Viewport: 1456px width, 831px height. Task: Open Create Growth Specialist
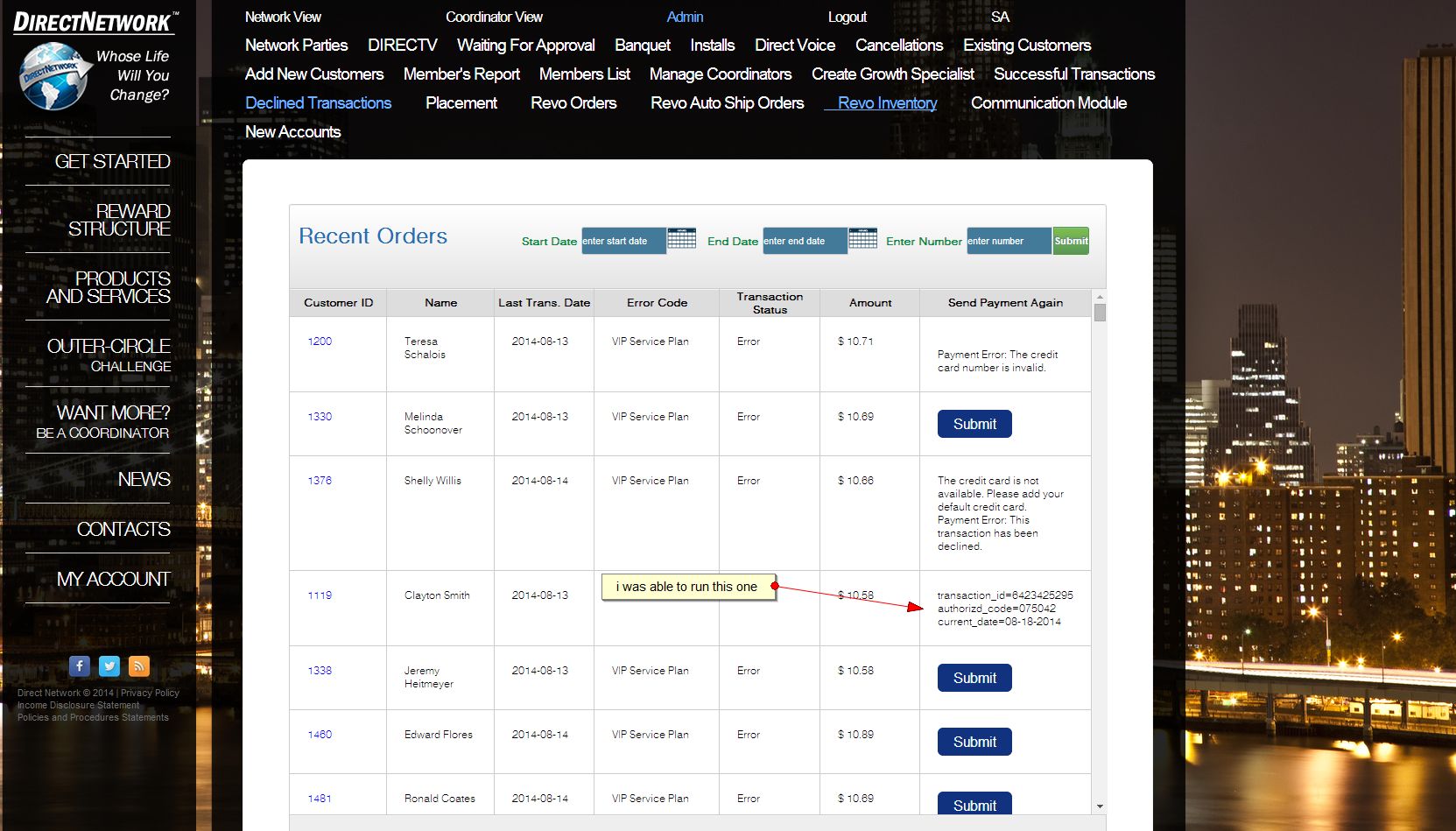pyautogui.click(x=893, y=74)
